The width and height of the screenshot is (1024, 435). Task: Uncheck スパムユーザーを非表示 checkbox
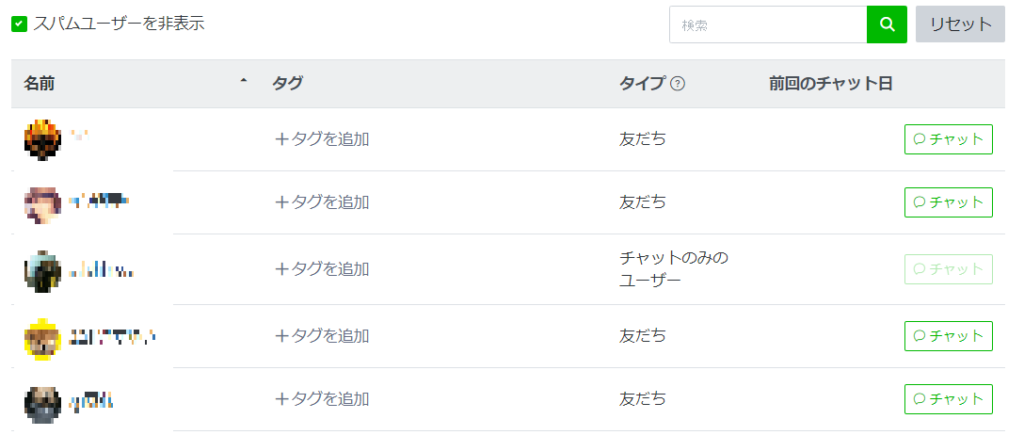19,25
